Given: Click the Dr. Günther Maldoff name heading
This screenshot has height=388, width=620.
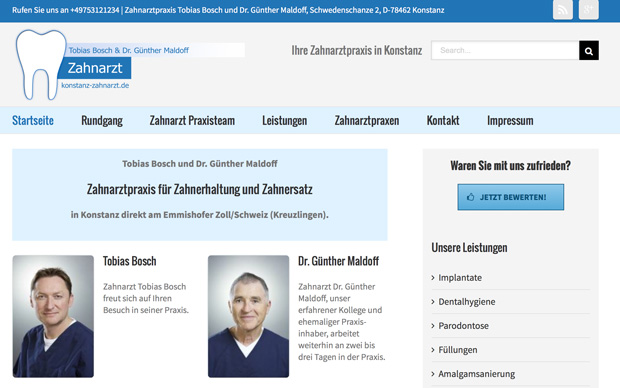Looking at the screenshot, I should coord(338,261).
